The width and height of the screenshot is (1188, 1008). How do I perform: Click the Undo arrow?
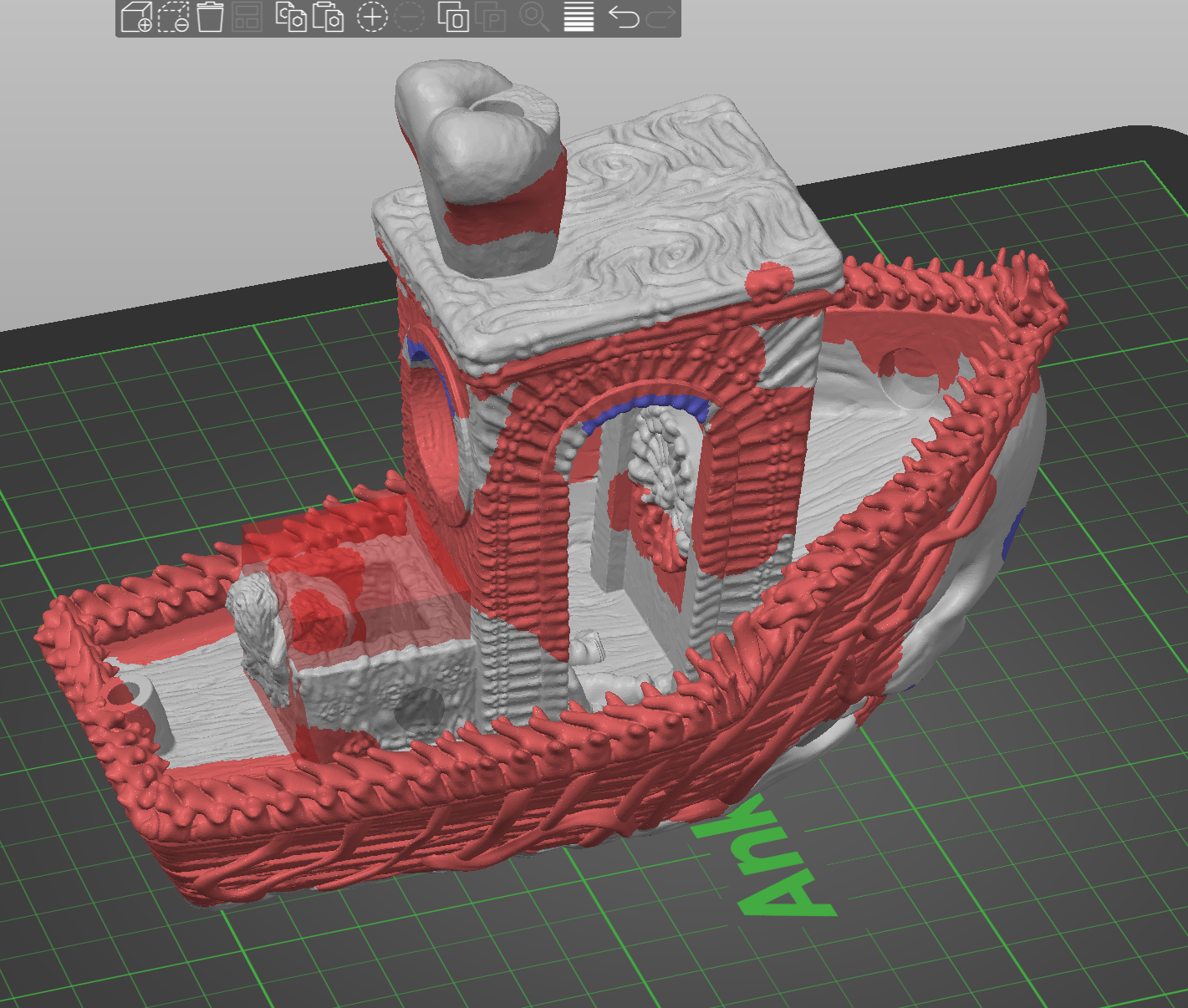(x=624, y=18)
